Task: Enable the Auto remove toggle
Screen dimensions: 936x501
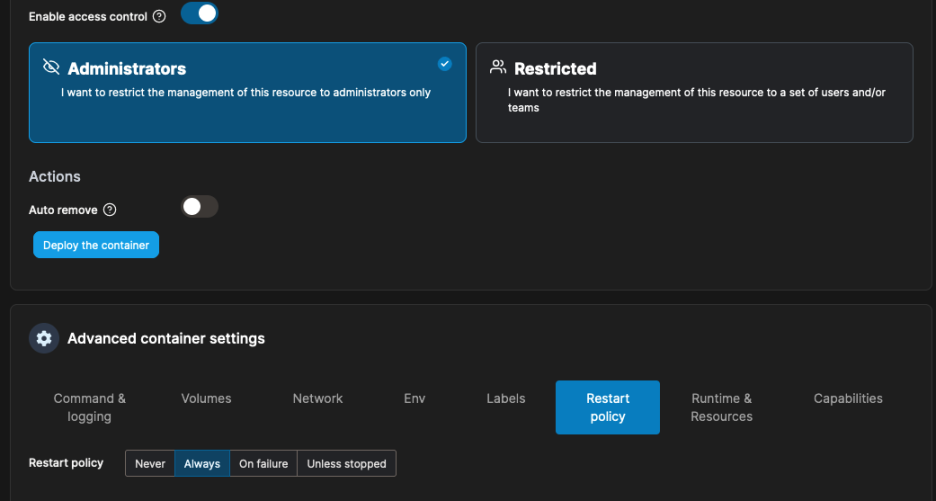Action: coord(199,207)
